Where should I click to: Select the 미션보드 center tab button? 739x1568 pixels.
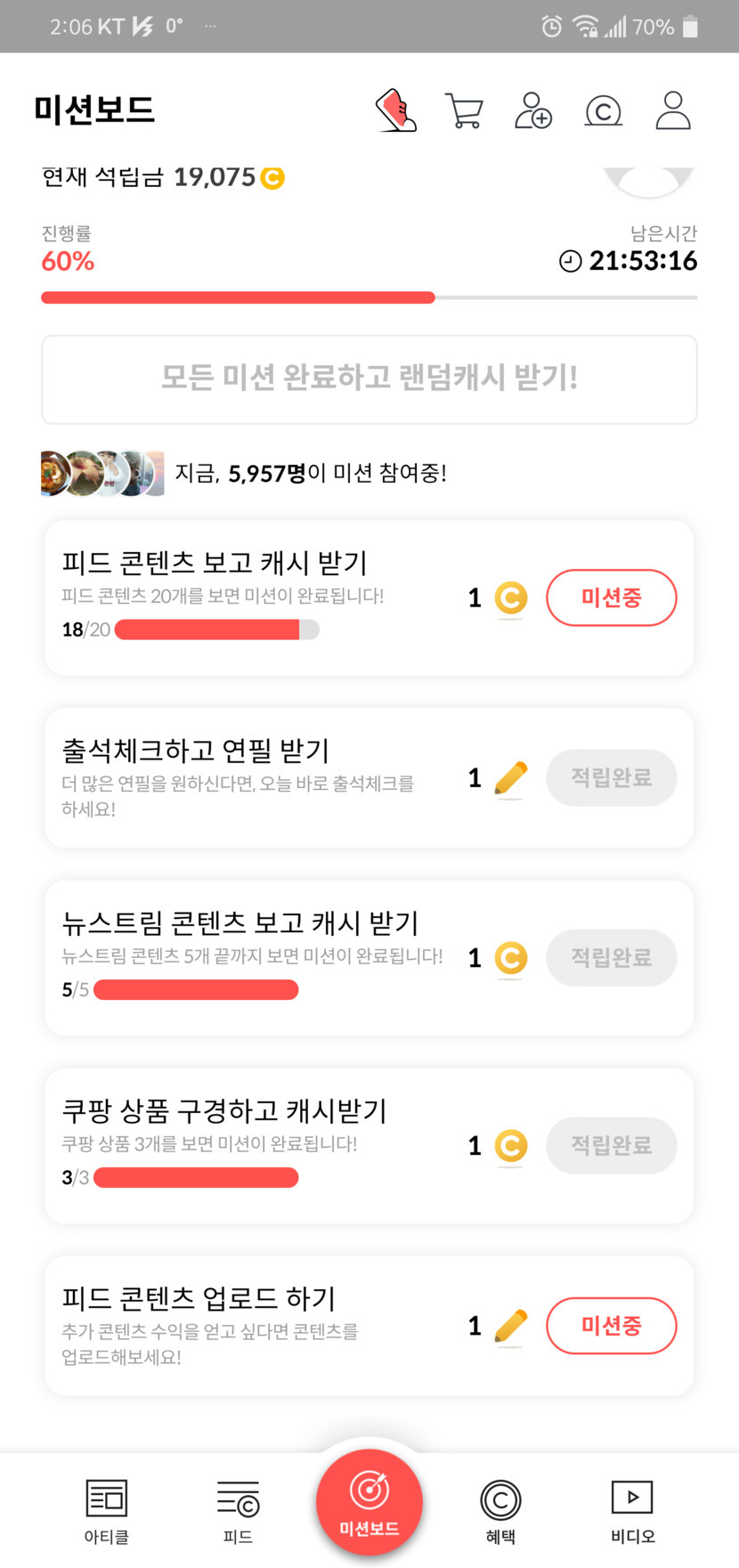point(369,1503)
